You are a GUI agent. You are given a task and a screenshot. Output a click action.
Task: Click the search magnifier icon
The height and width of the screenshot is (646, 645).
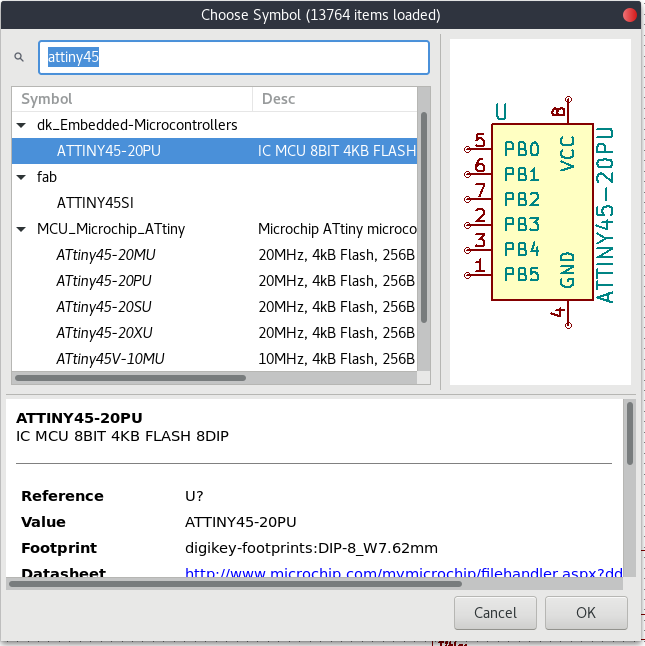coord(19,57)
